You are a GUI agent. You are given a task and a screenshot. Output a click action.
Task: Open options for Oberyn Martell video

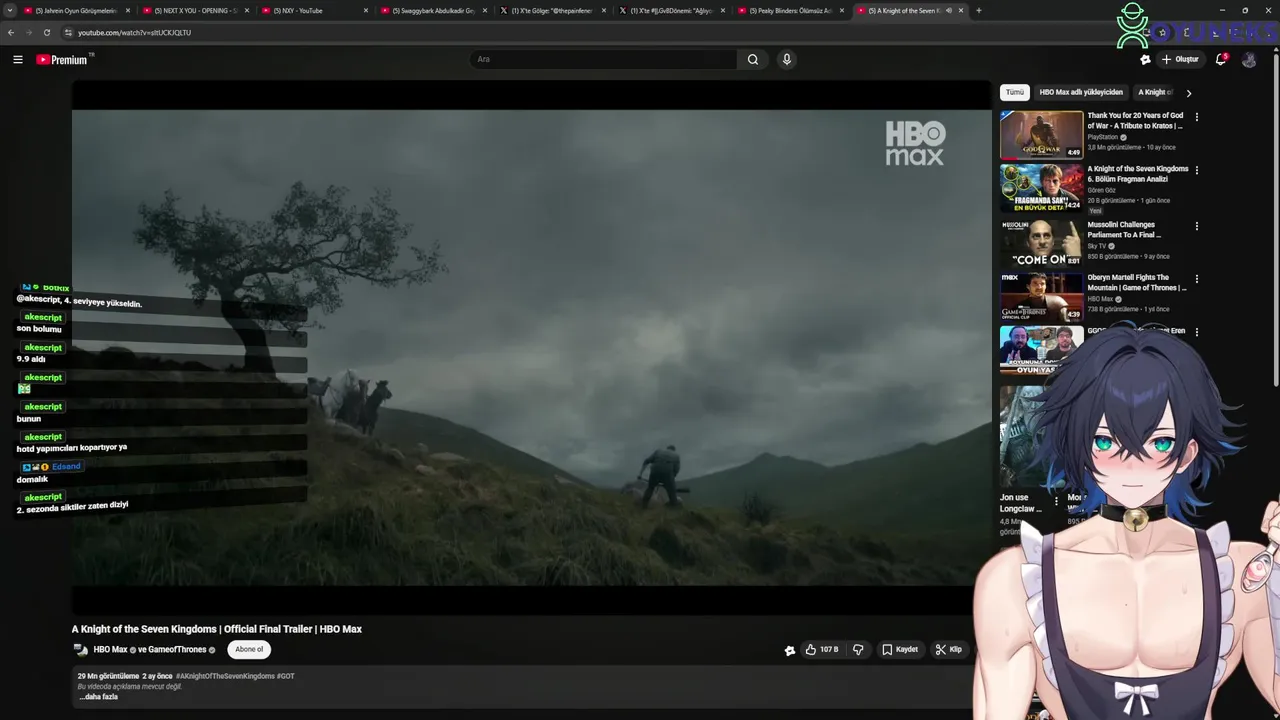(x=1196, y=279)
